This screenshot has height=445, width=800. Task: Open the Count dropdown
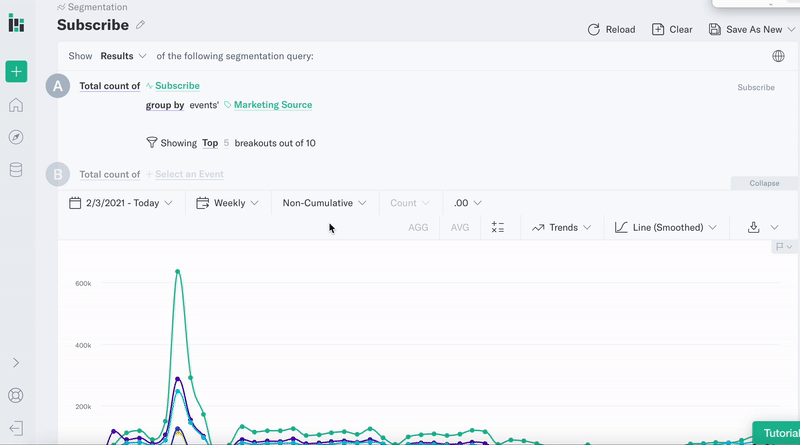pos(410,203)
